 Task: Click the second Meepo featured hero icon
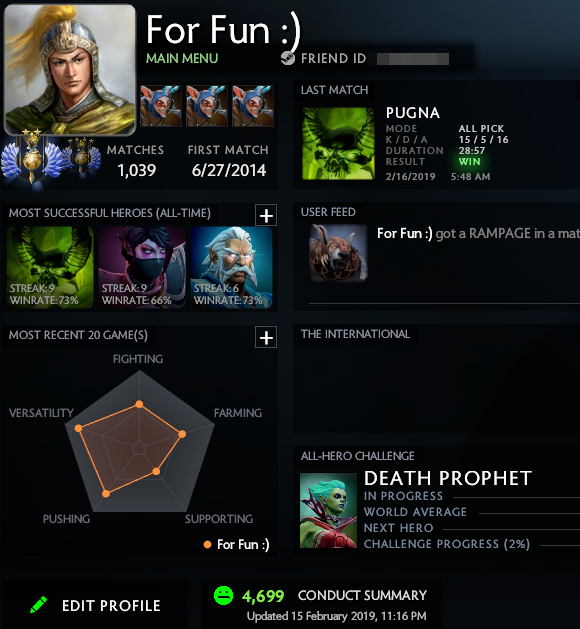207,106
